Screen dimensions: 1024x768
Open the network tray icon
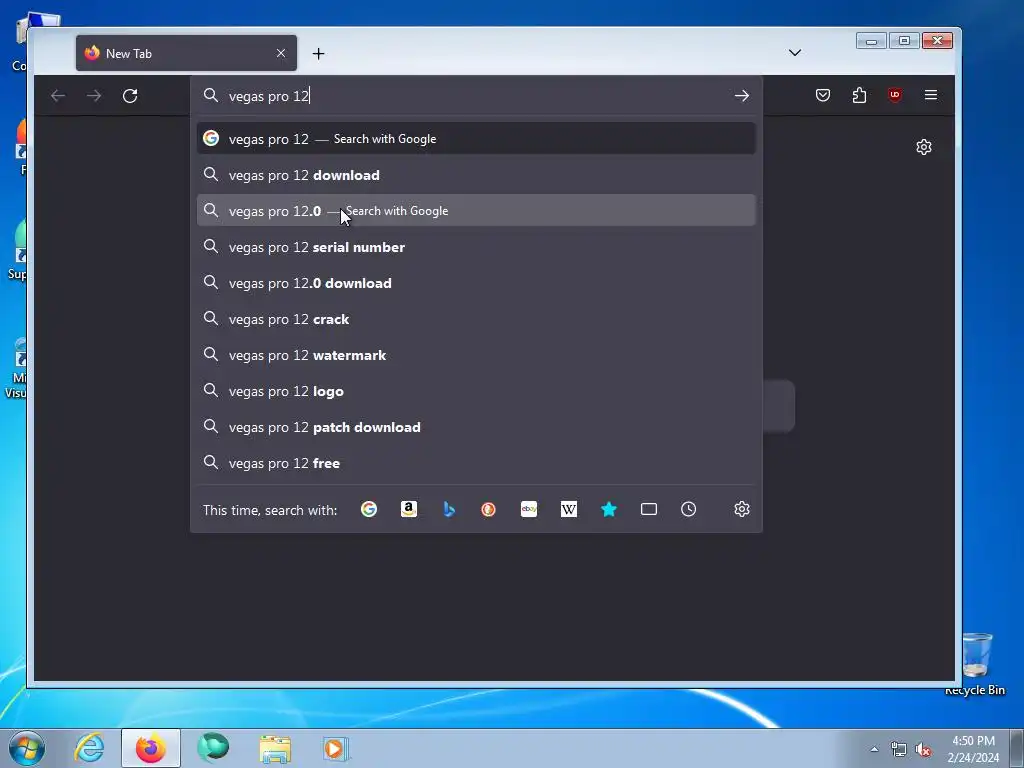point(899,750)
